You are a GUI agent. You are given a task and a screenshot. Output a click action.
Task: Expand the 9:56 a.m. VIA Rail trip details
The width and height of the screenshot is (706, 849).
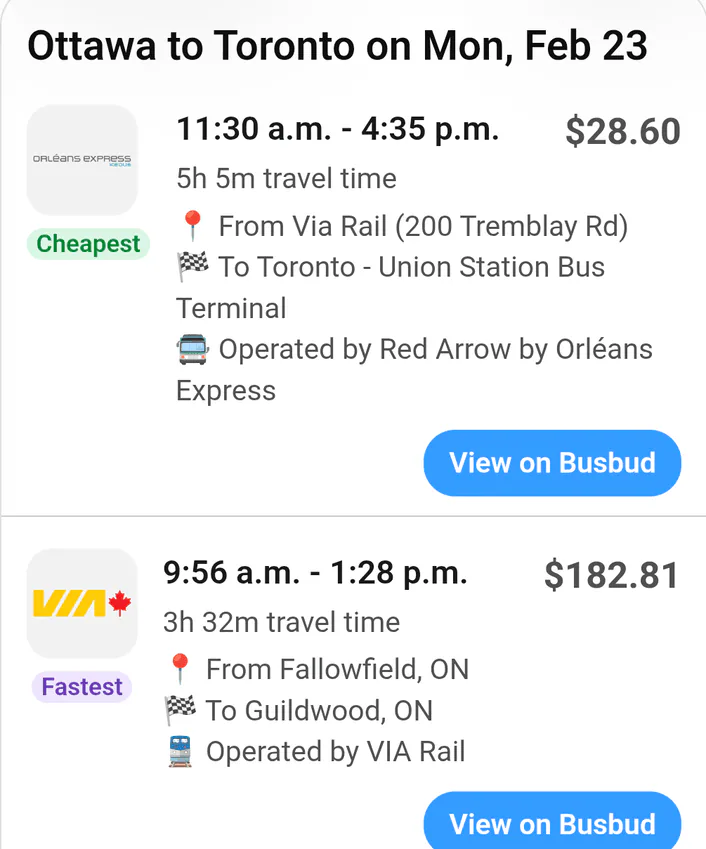tap(316, 573)
